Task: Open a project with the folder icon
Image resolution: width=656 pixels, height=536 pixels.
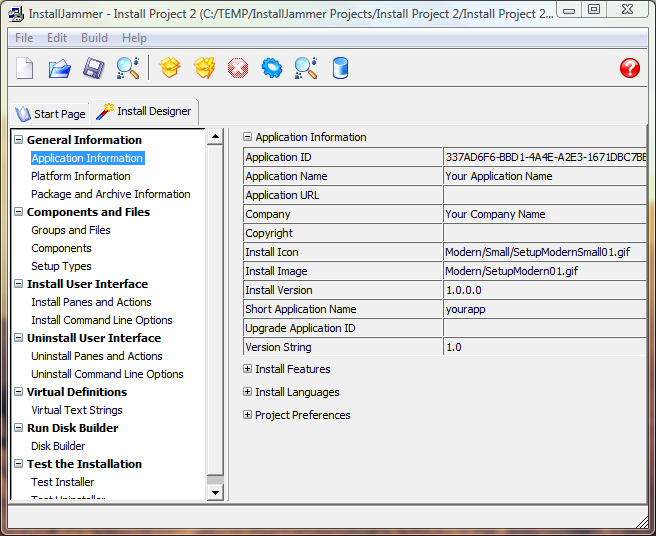Action: tap(59, 68)
